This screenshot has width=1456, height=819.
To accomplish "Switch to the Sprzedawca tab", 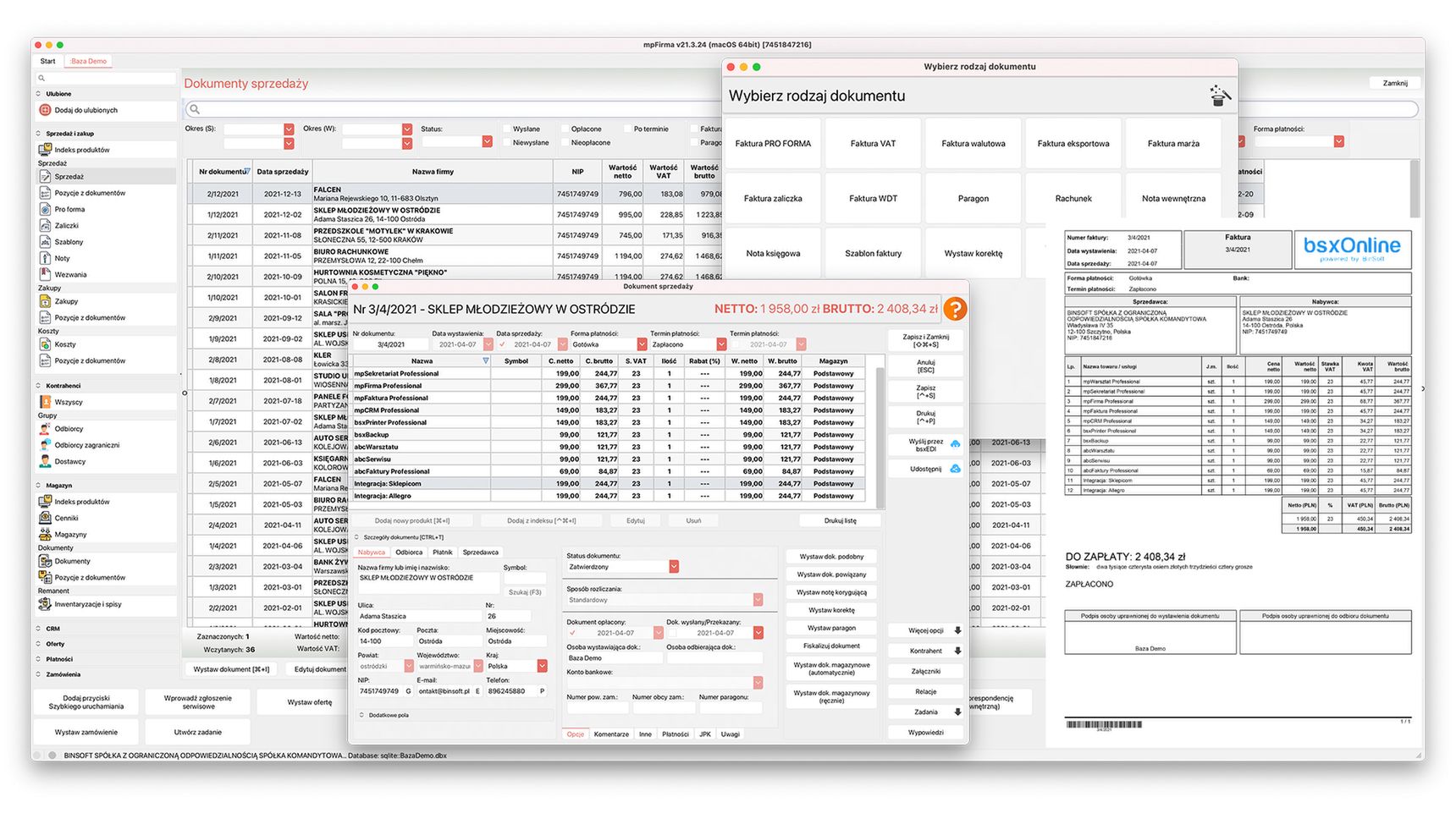I will pos(481,552).
